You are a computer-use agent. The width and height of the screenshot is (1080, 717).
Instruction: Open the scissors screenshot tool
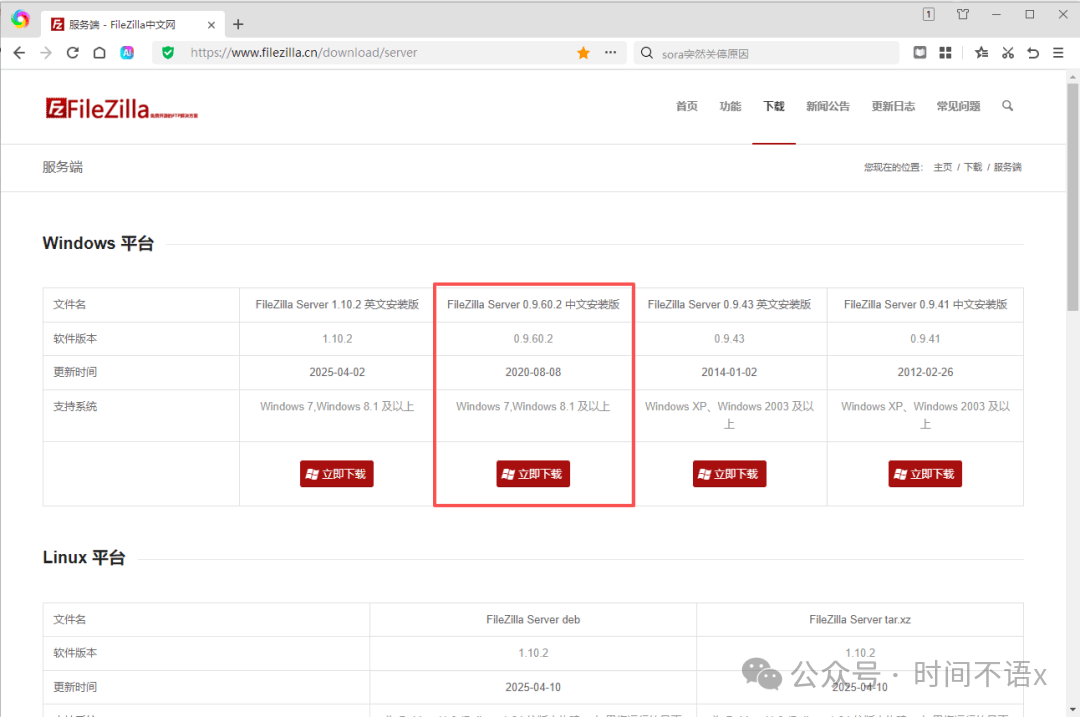1008,53
